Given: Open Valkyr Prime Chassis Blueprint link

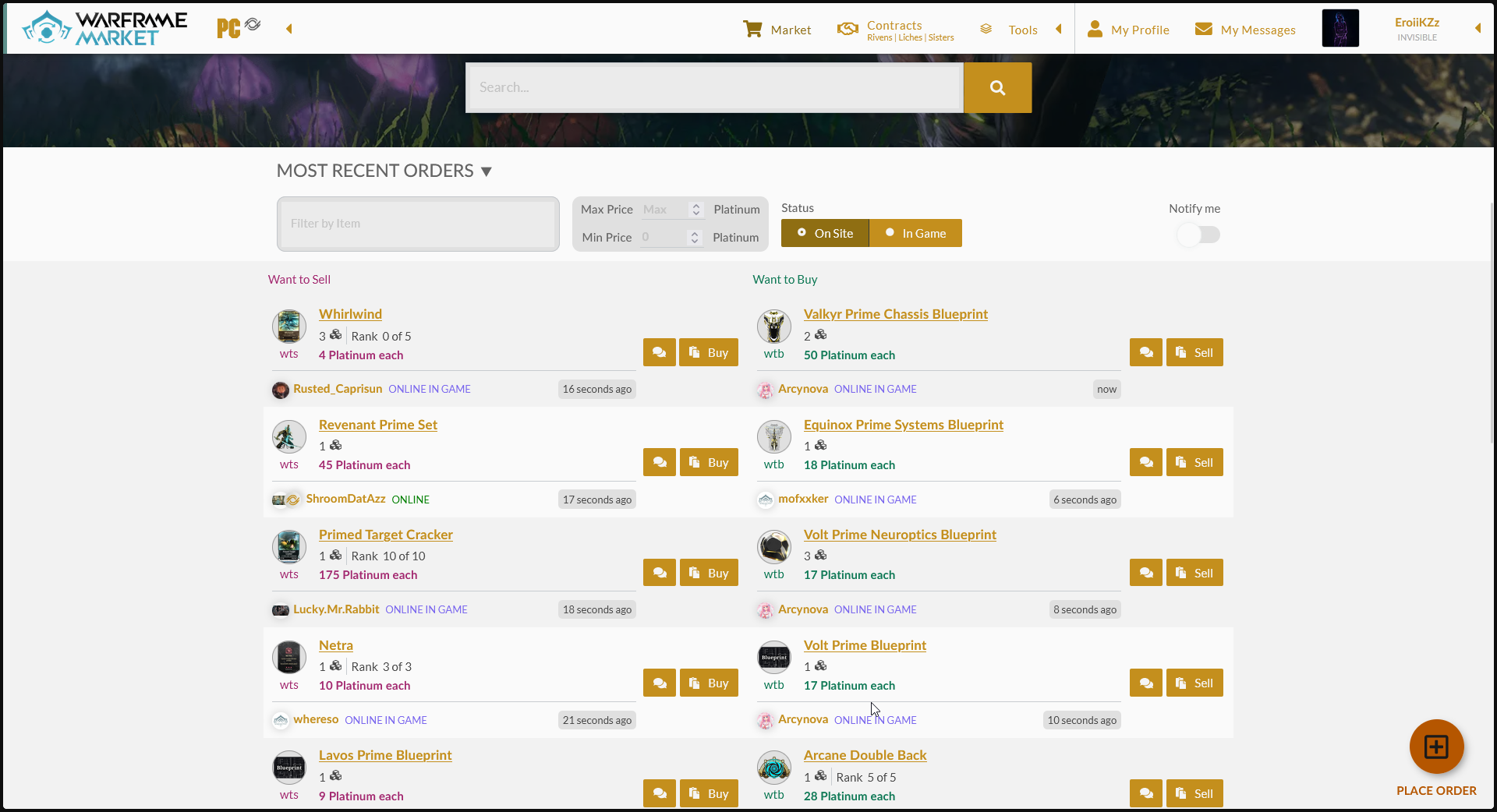Looking at the screenshot, I should tap(896, 314).
